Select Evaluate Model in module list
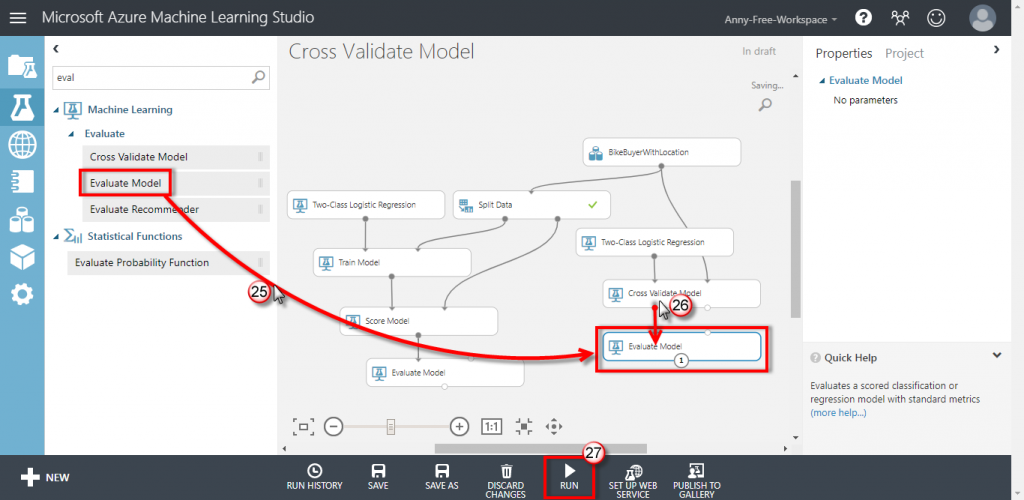 coord(176,183)
